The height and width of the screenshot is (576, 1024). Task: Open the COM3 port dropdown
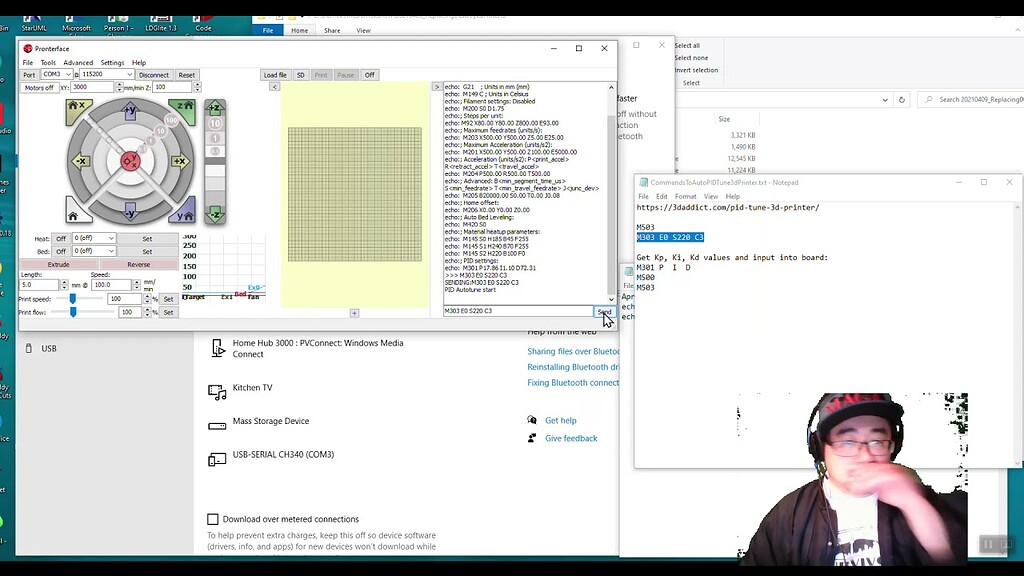pyautogui.click(x=56, y=75)
